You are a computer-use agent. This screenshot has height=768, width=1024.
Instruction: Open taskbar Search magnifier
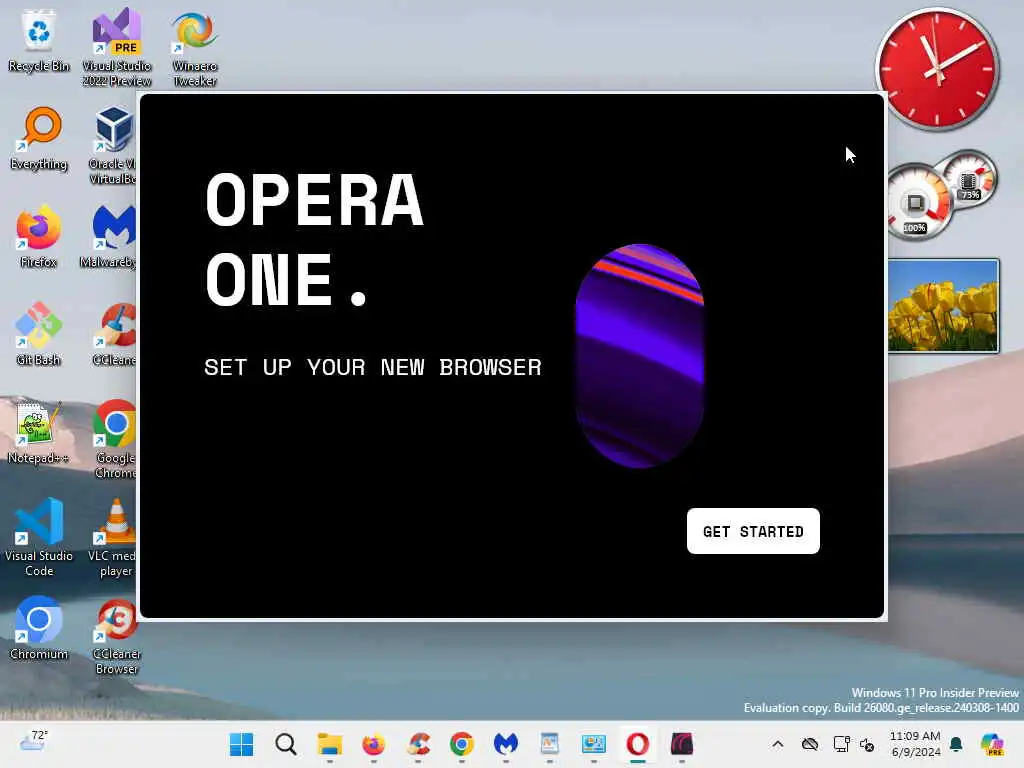[x=285, y=744]
